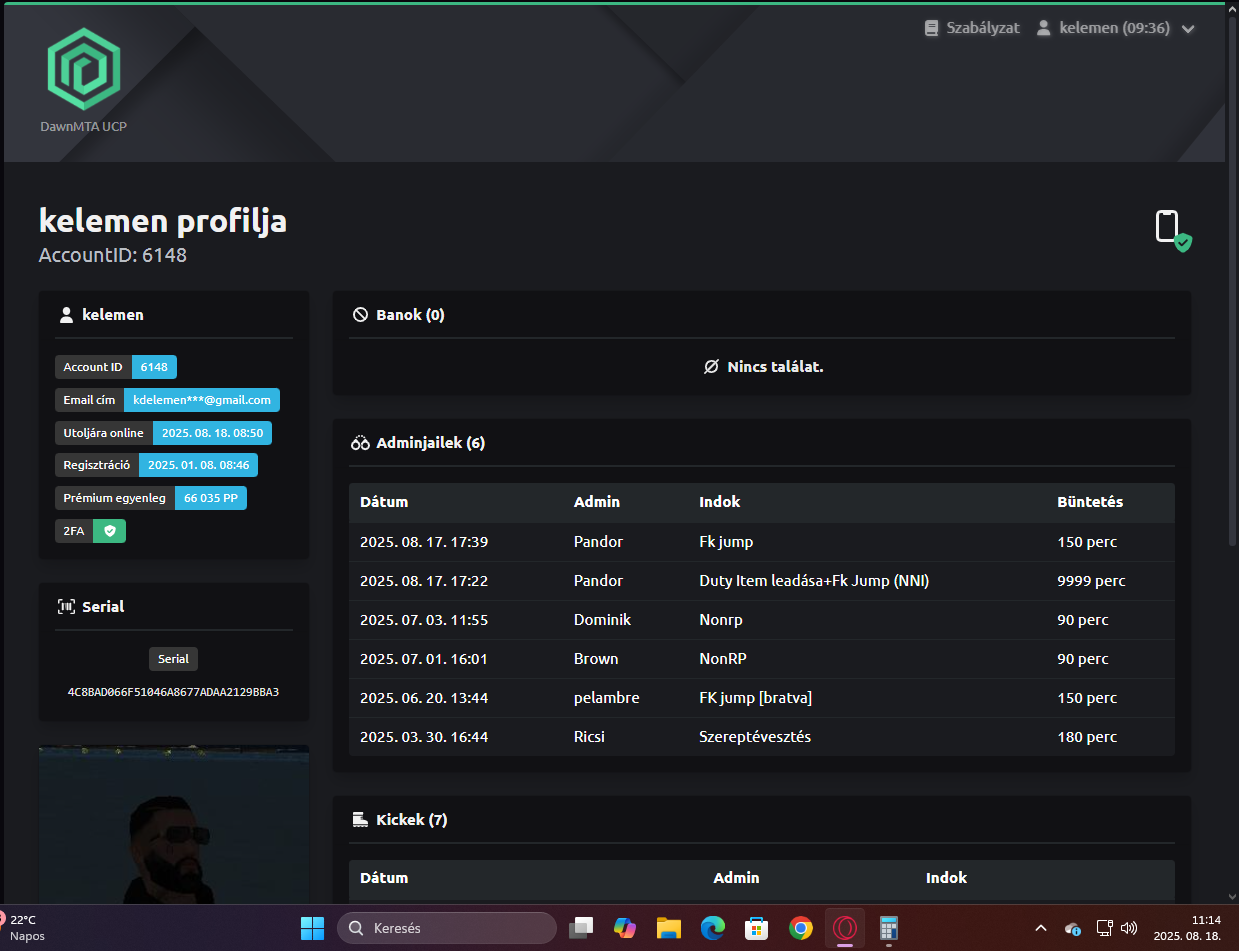Open Opera browser from taskbar
The image size is (1239, 951).
click(845, 928)
